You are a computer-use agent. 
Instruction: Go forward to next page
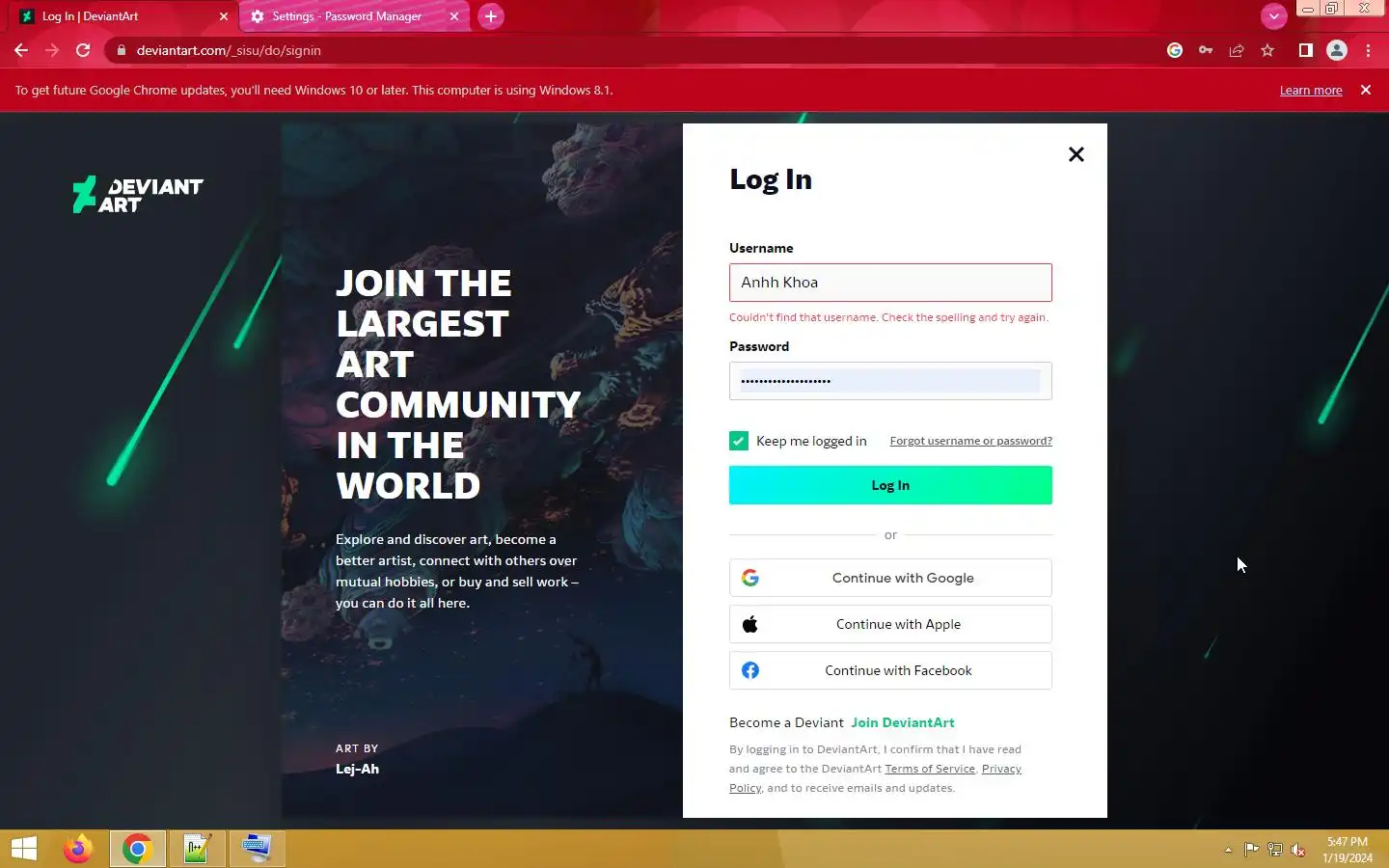(x=52, y=50)
